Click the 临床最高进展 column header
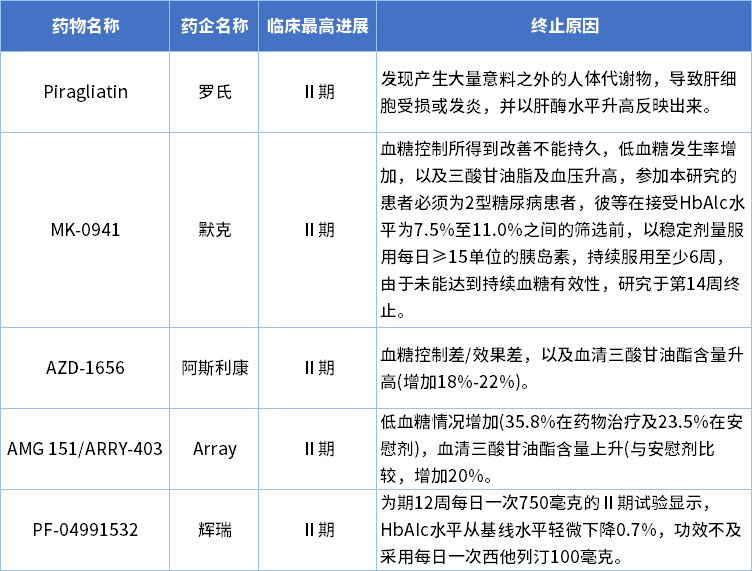Screen dimensions: 752x571 (x=317, y=26)
